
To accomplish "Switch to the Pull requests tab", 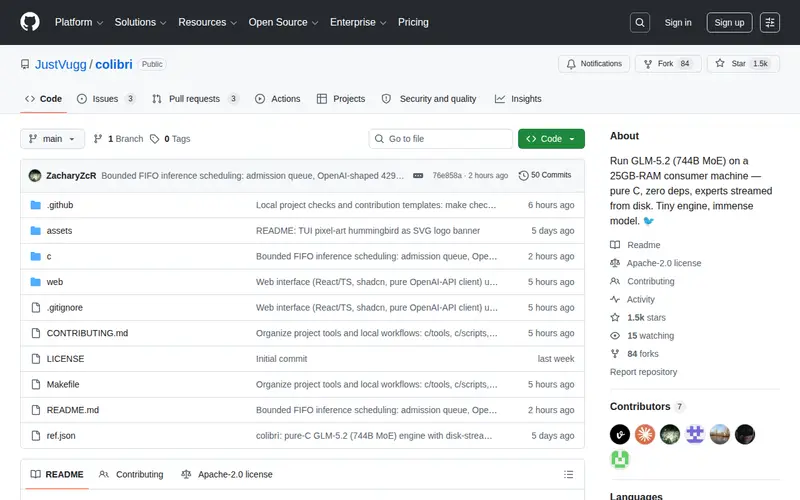I will pos(195,99).
